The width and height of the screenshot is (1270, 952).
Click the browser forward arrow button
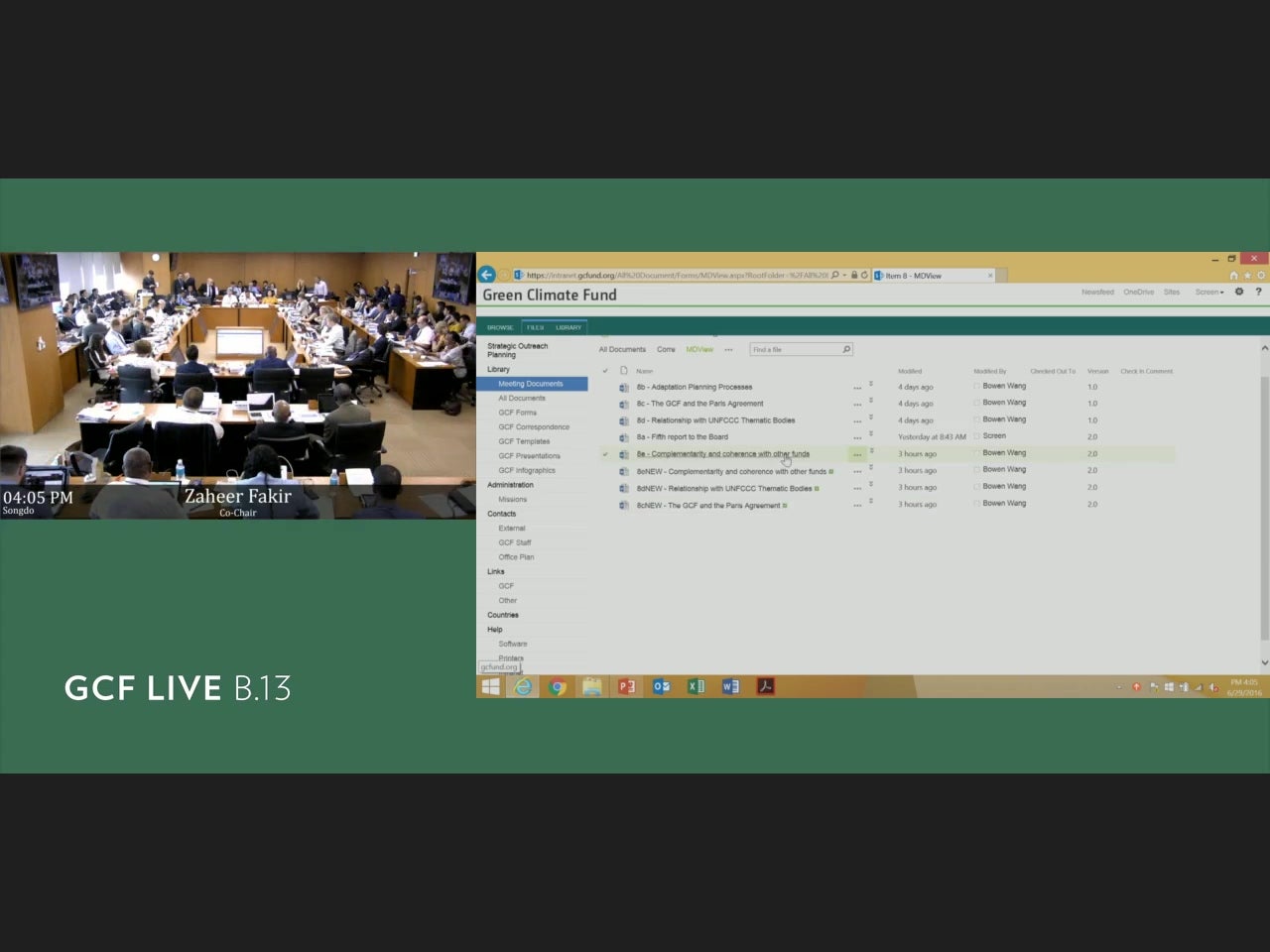coord(503,275)
